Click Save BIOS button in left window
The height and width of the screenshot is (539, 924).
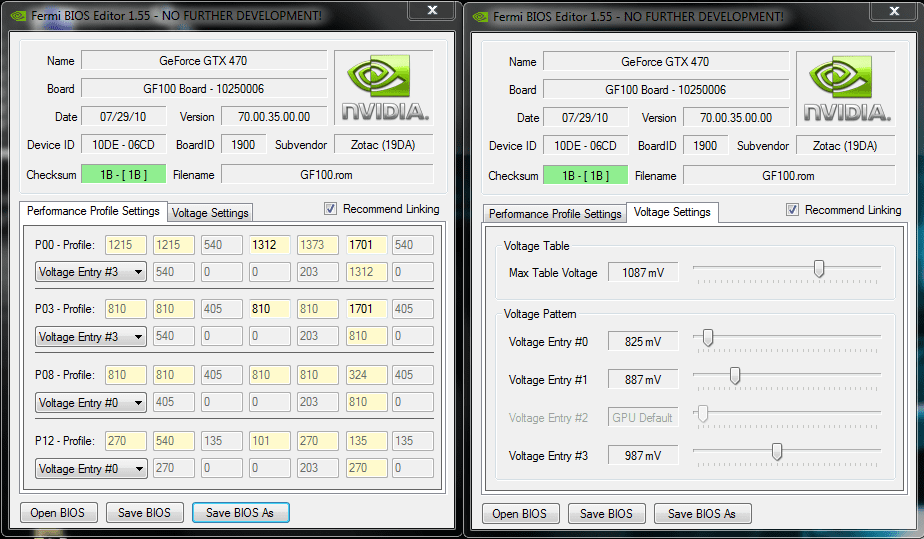click(144, 512)
